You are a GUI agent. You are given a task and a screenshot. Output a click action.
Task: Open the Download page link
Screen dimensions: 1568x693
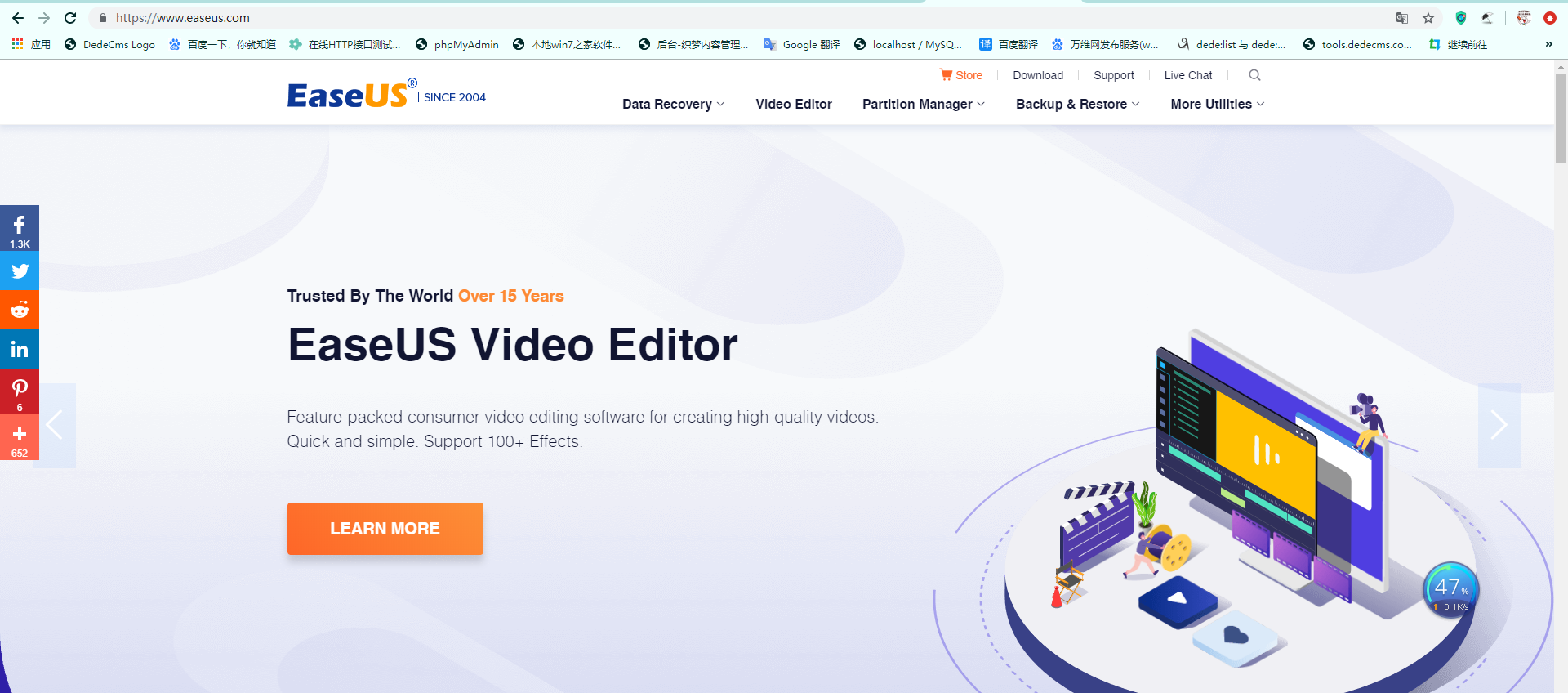pos(1037,75)
